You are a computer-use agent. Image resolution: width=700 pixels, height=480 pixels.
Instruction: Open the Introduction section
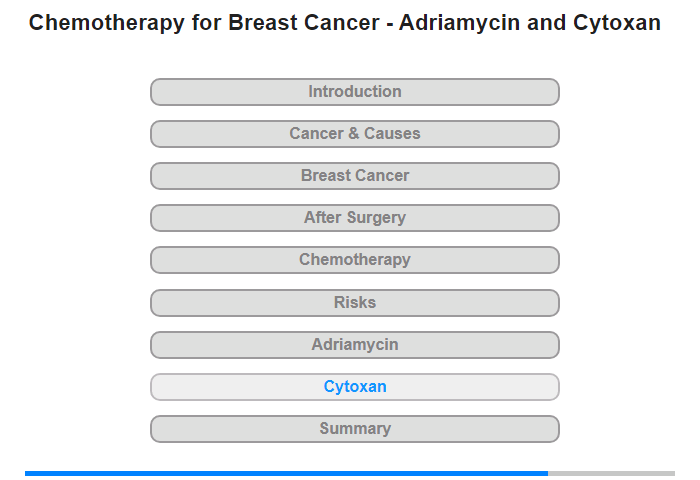pos(355,92)
